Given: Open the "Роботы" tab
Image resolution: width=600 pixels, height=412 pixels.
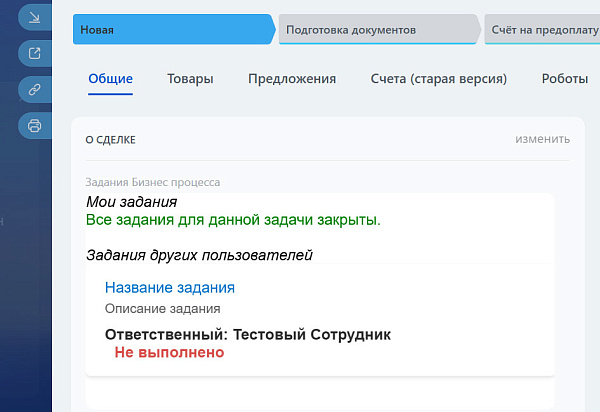Looking at the screenshot, I should [x=564, y=79].
